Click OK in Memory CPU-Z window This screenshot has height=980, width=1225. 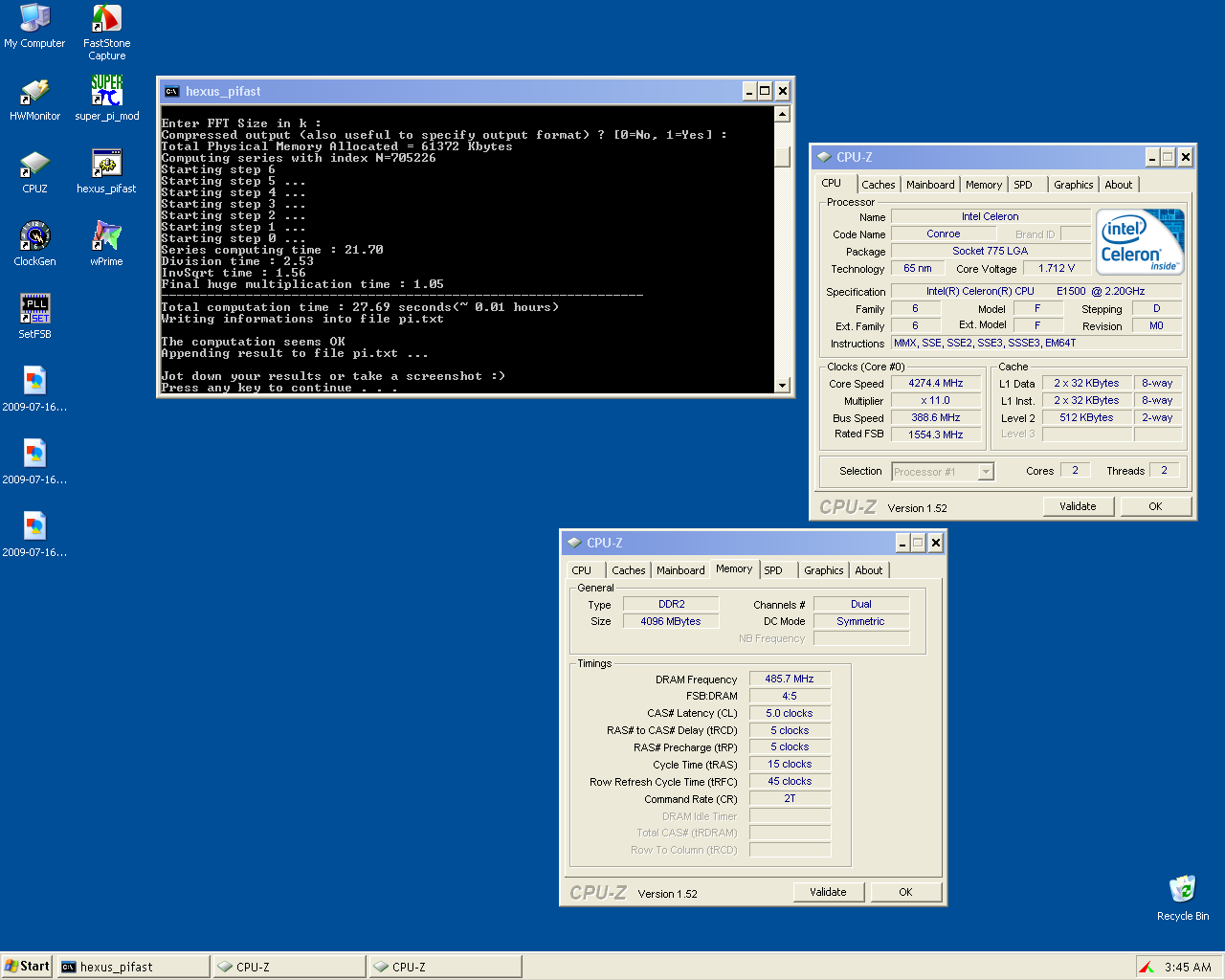(x=905, y=892)
